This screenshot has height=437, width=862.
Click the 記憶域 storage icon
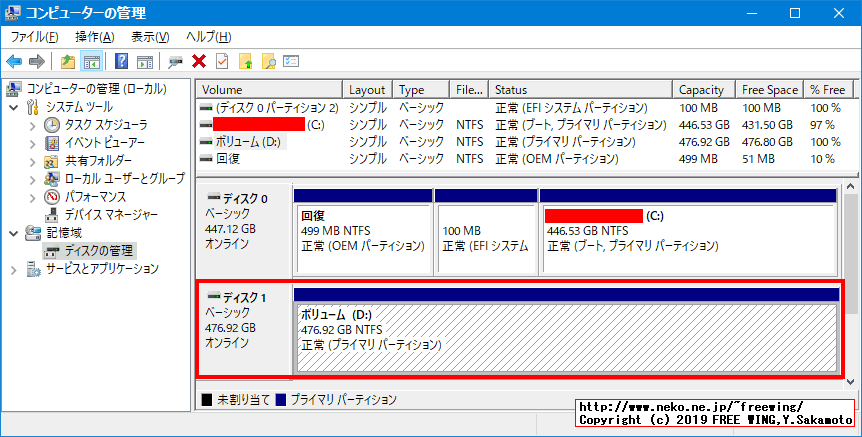tap(33, 233)
